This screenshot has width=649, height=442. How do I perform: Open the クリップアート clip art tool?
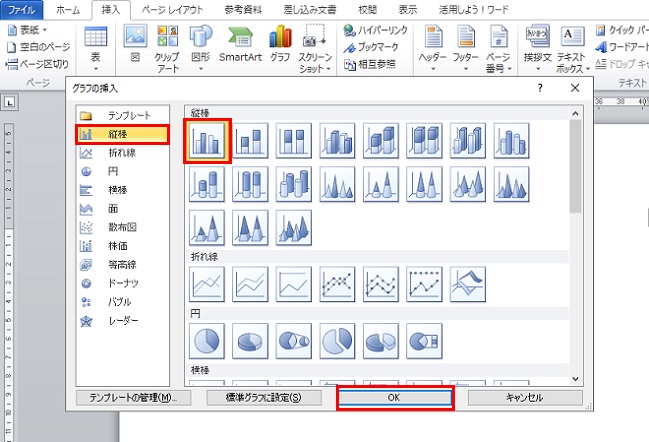click(x=168, y=48)
